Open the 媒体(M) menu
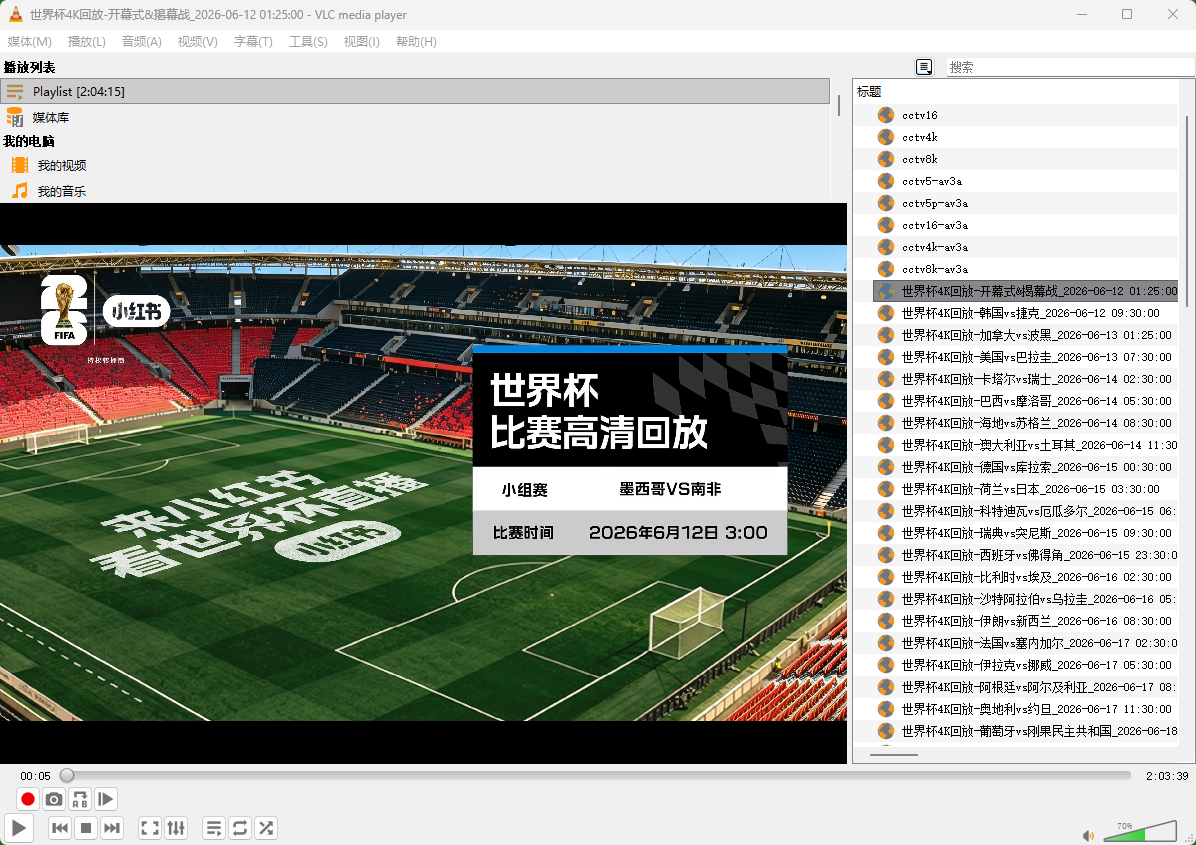 30,41
